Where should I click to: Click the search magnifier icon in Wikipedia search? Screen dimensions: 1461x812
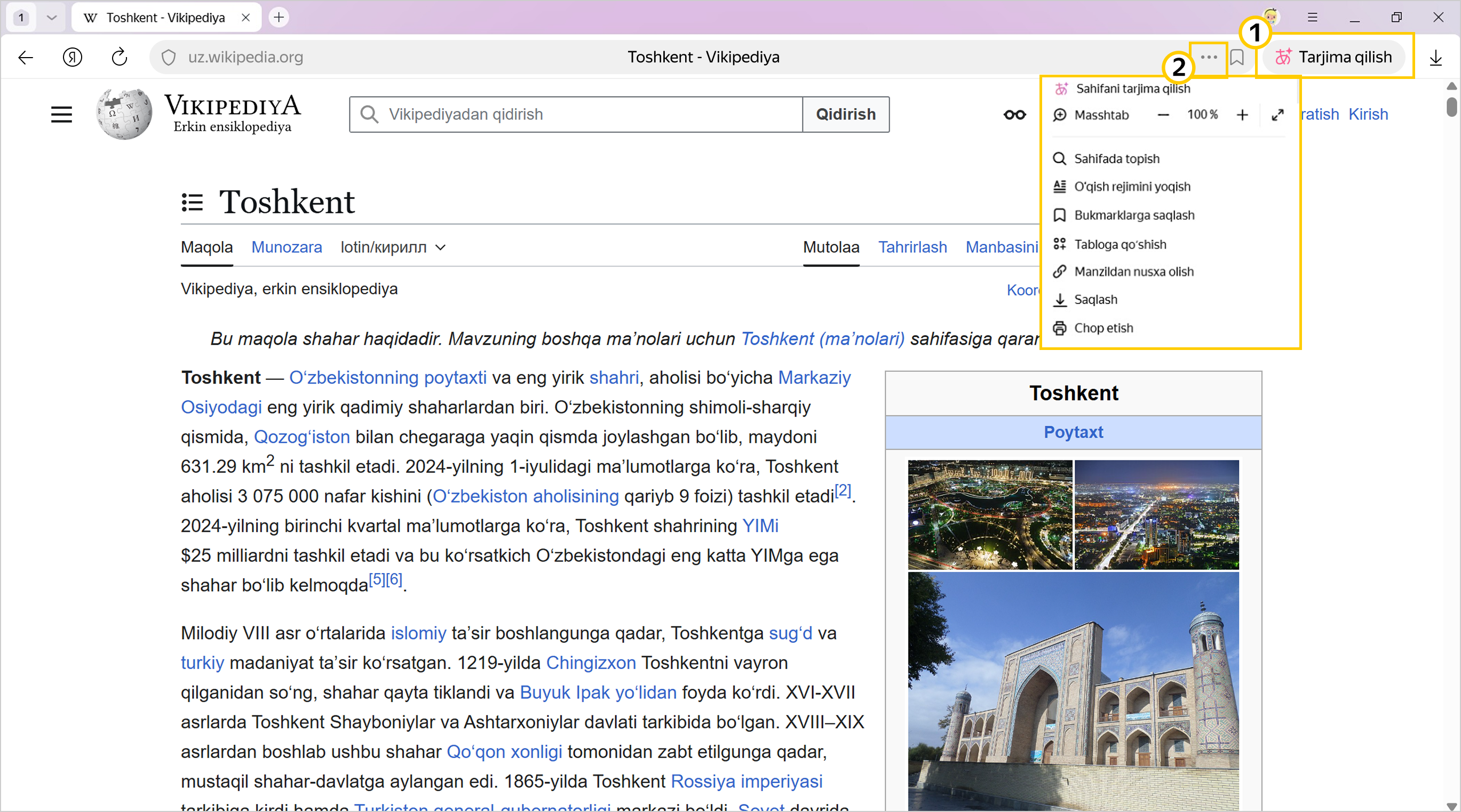point(369,115)
